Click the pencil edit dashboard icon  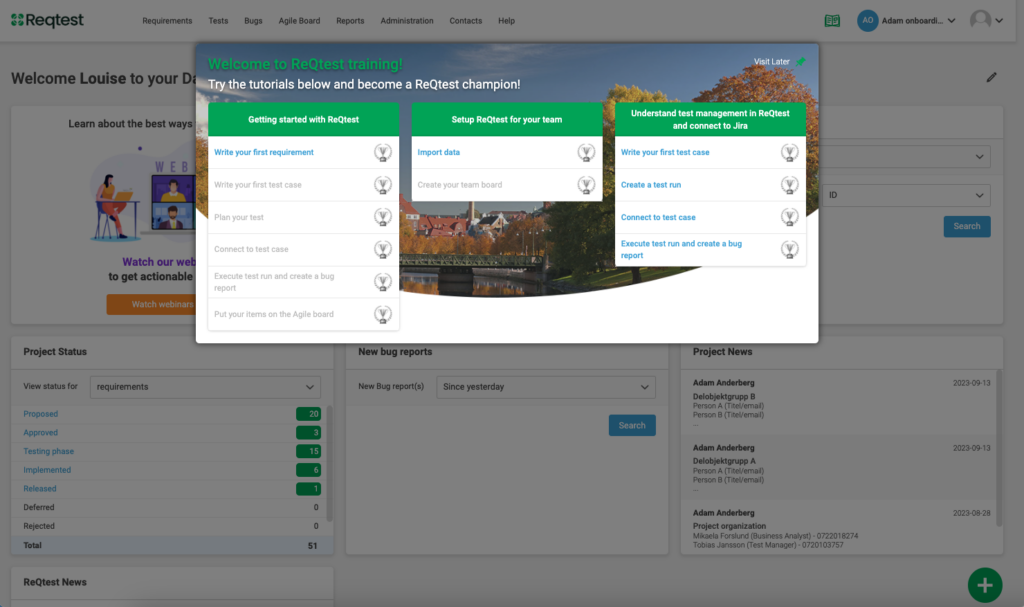pyautogui.click(x=991, y=77)
